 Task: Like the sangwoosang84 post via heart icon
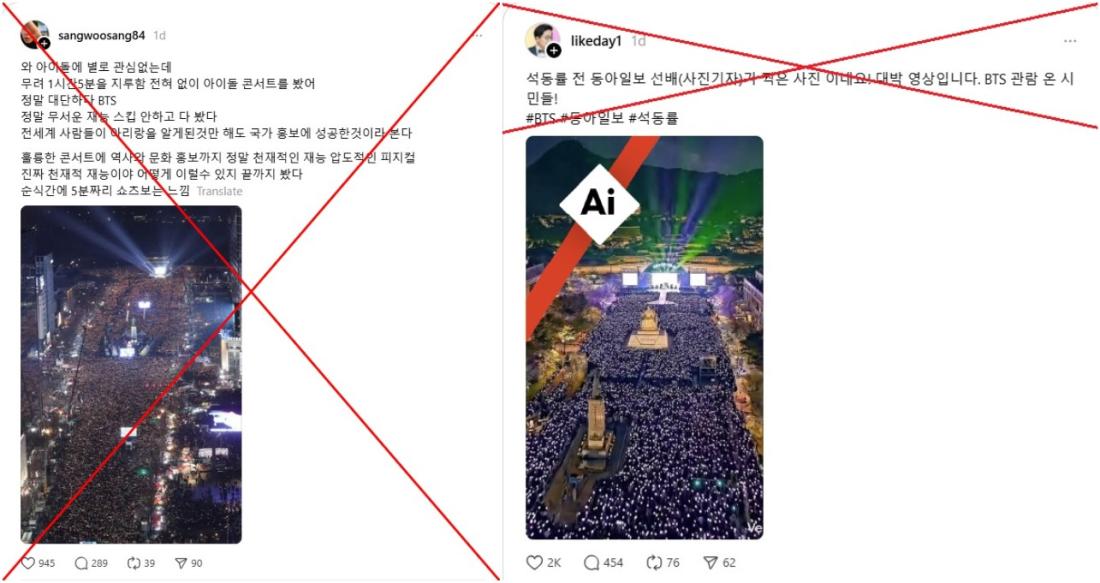28,563
